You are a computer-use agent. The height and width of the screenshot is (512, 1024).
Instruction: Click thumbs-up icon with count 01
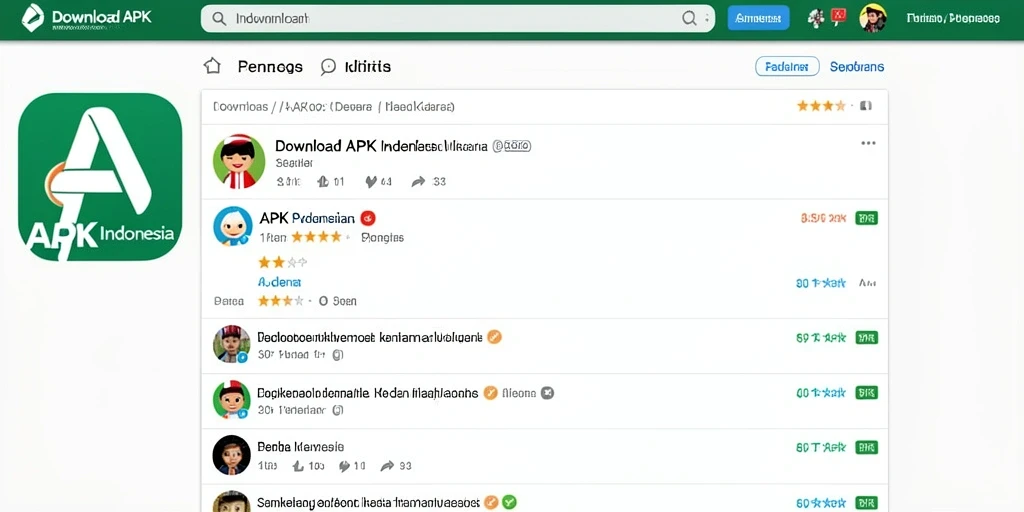[322, 182]
